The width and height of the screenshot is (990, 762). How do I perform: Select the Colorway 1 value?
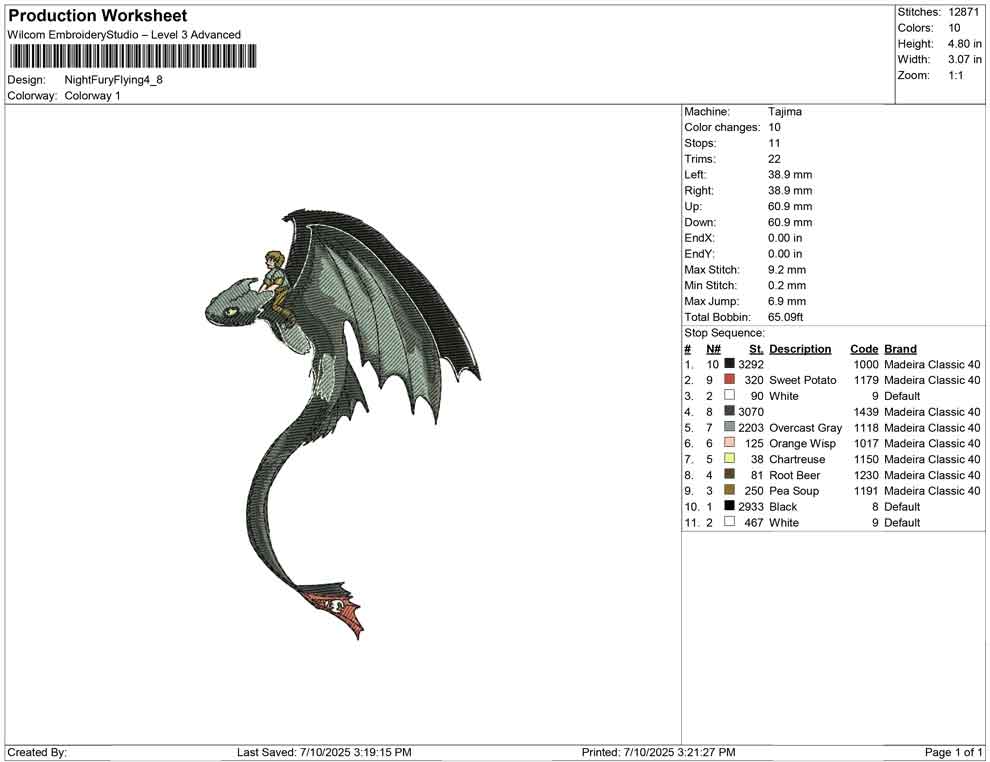92,96
